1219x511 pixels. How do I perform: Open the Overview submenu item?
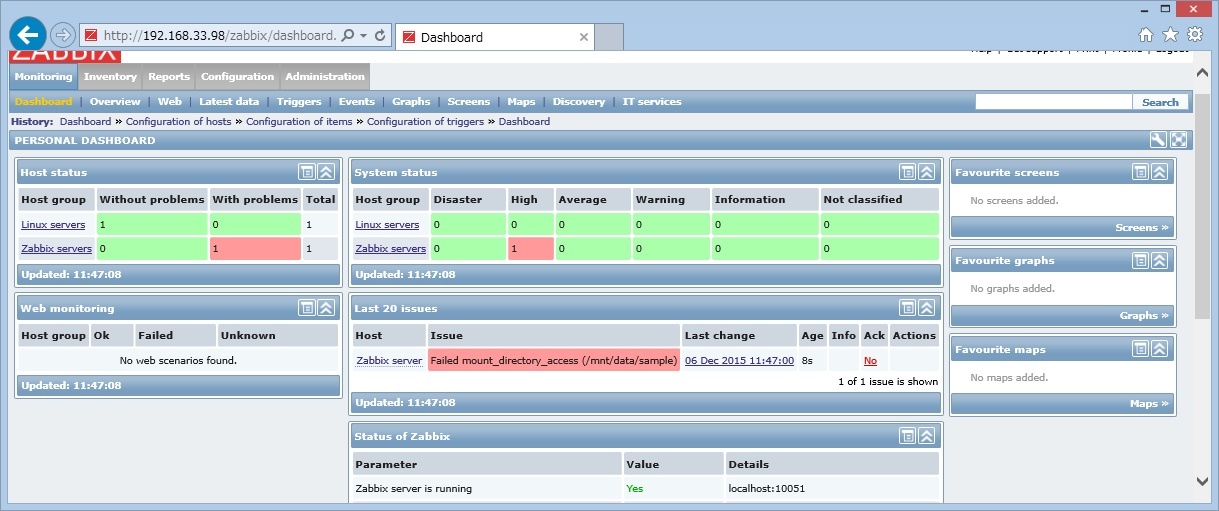tap(115, 102)
